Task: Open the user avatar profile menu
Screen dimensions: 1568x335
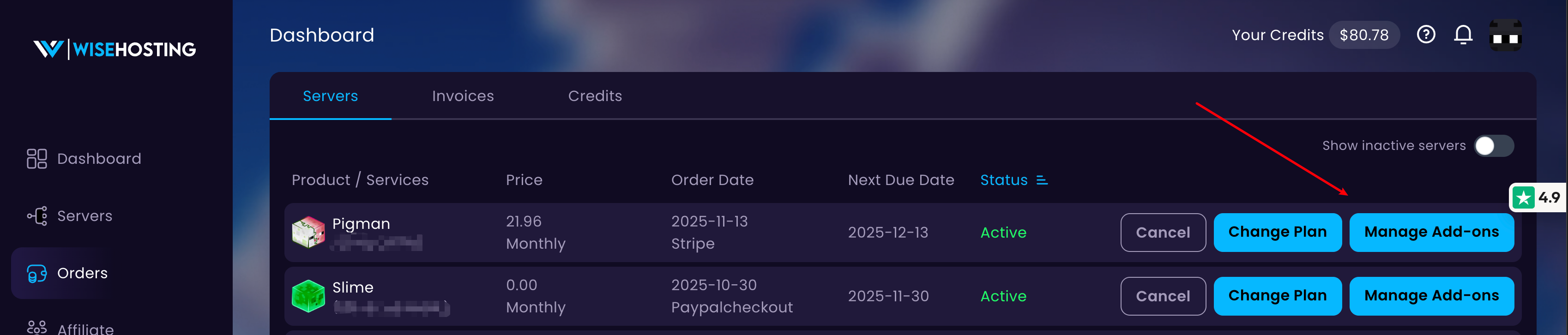Action: point(1505,35)
